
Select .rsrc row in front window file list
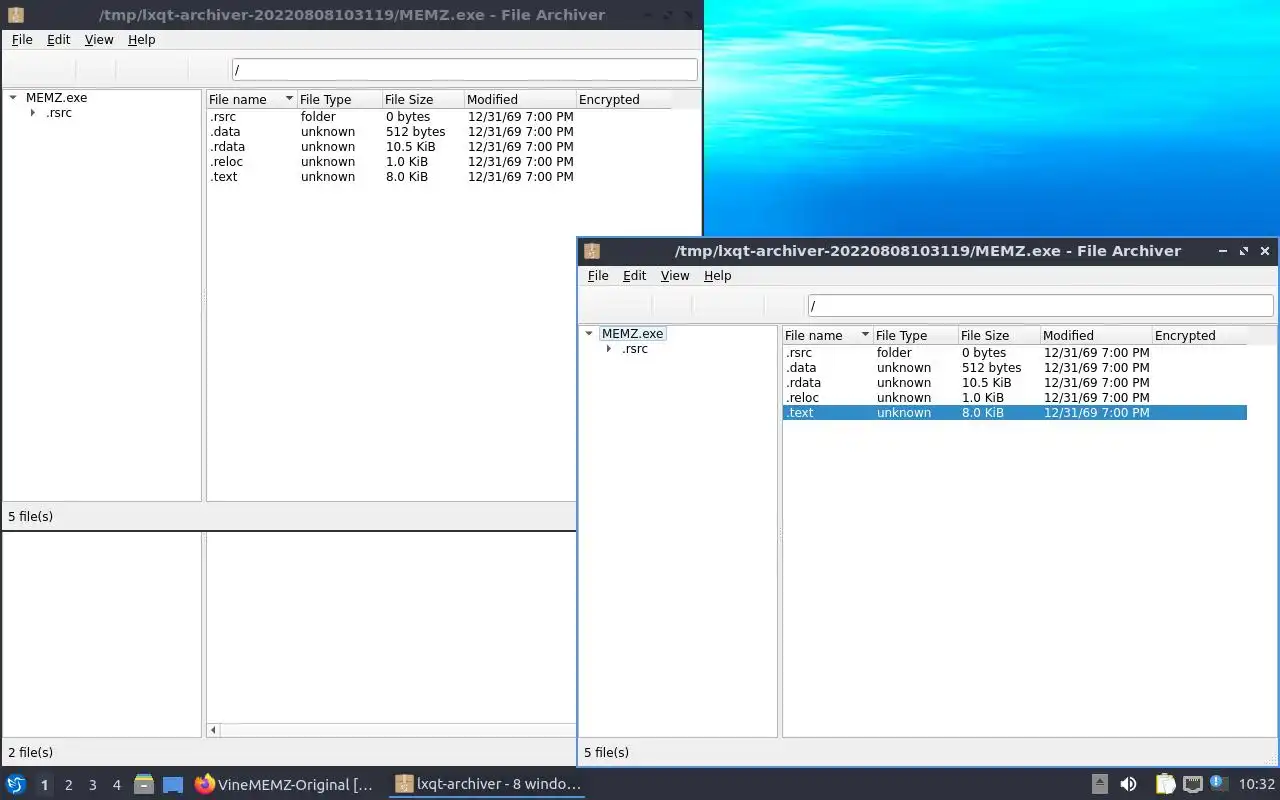(x=1014, y=353)
